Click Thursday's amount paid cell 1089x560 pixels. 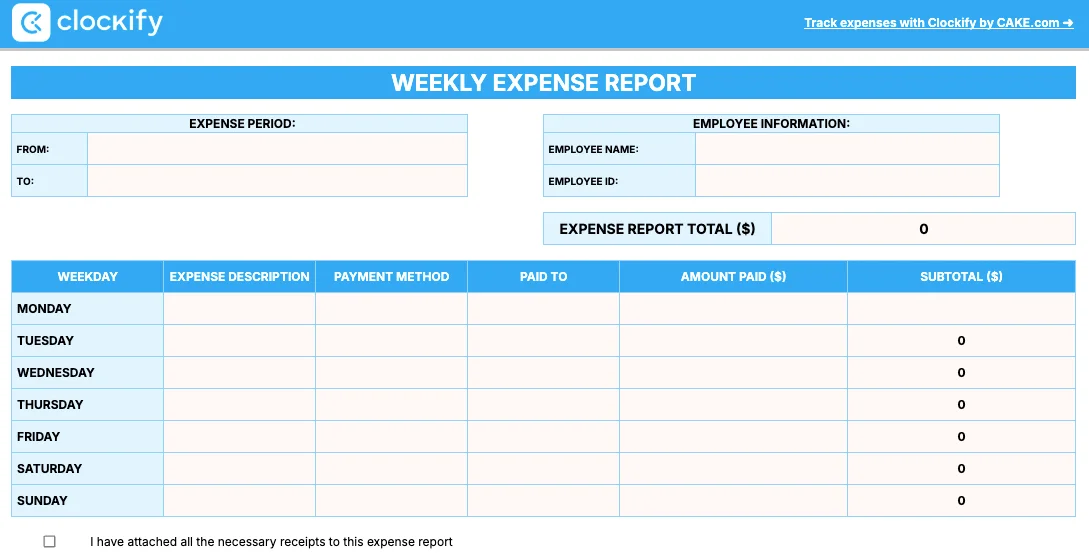(x=733, y=404)
